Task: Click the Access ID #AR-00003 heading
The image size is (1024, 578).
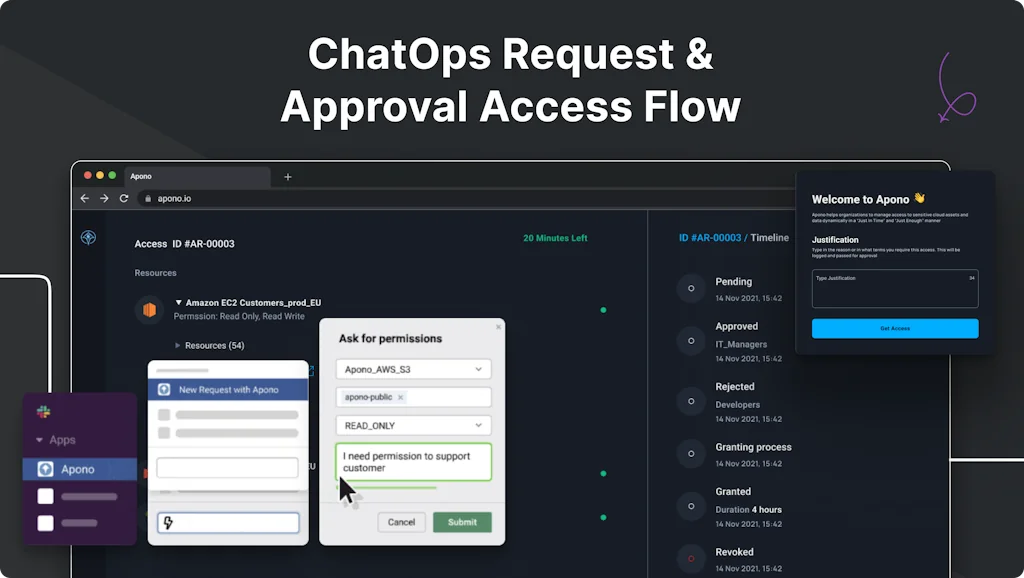Action: pos(184,244)
